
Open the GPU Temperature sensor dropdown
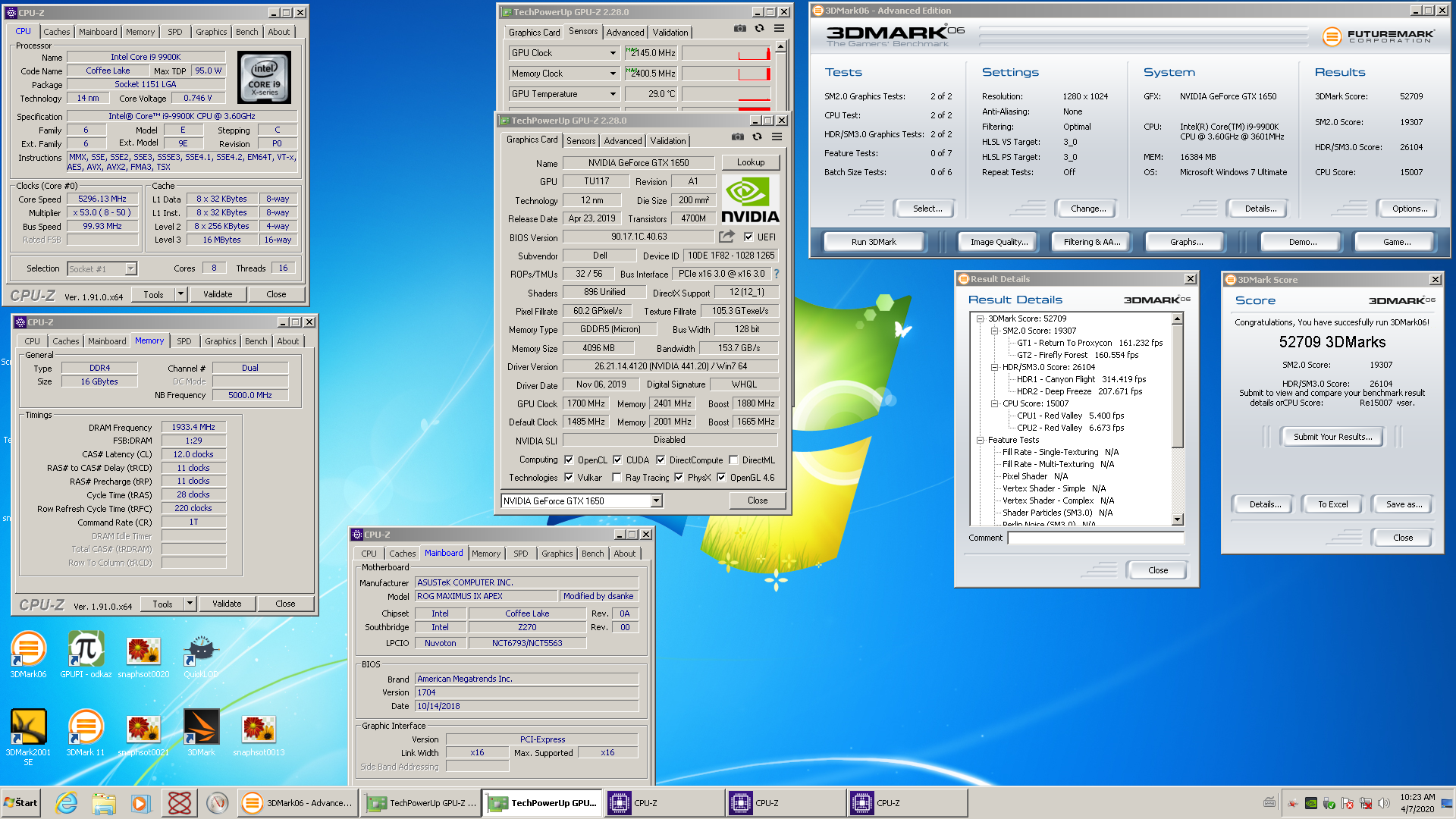pos(613,94)
